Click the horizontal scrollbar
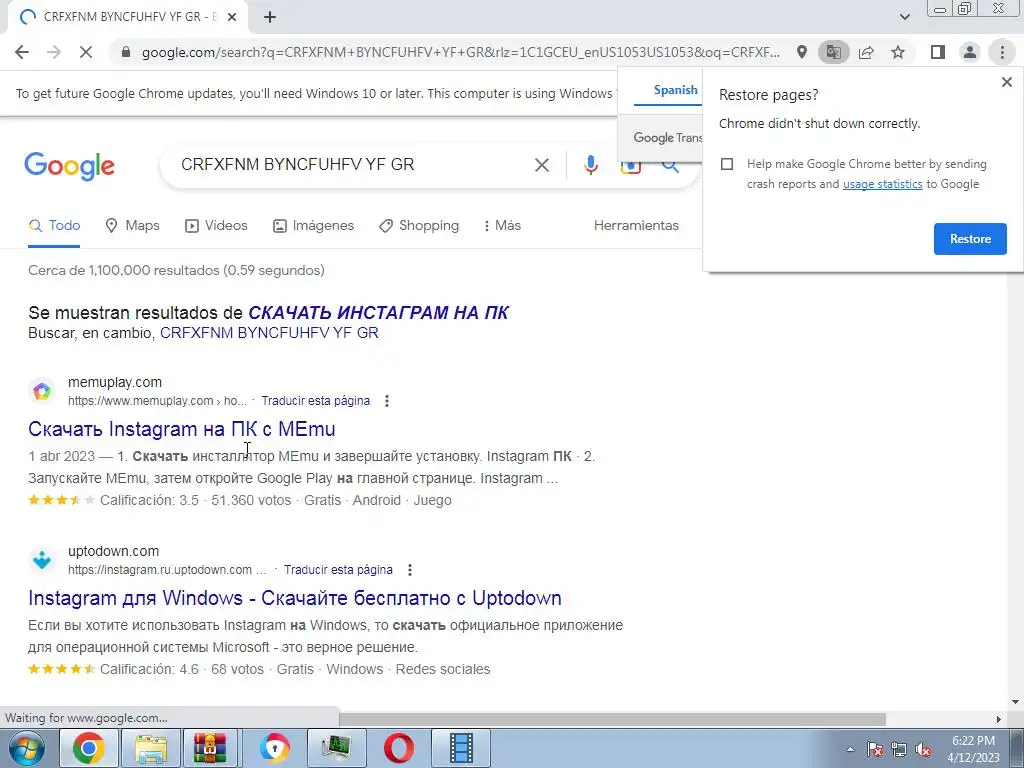1024x768 pixels. [x=612, y=719]
